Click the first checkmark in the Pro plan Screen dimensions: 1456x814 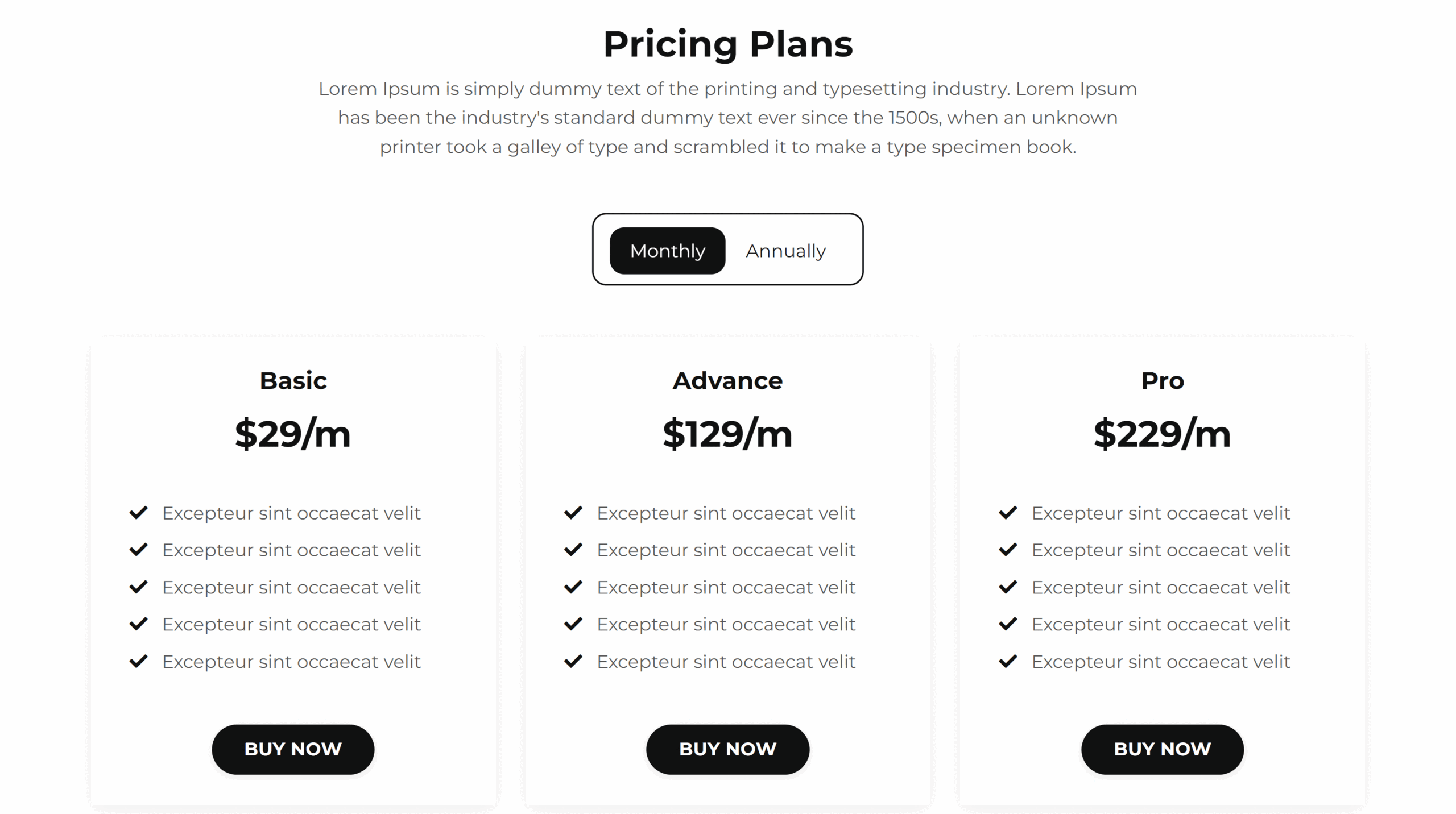click(1007, 513)
